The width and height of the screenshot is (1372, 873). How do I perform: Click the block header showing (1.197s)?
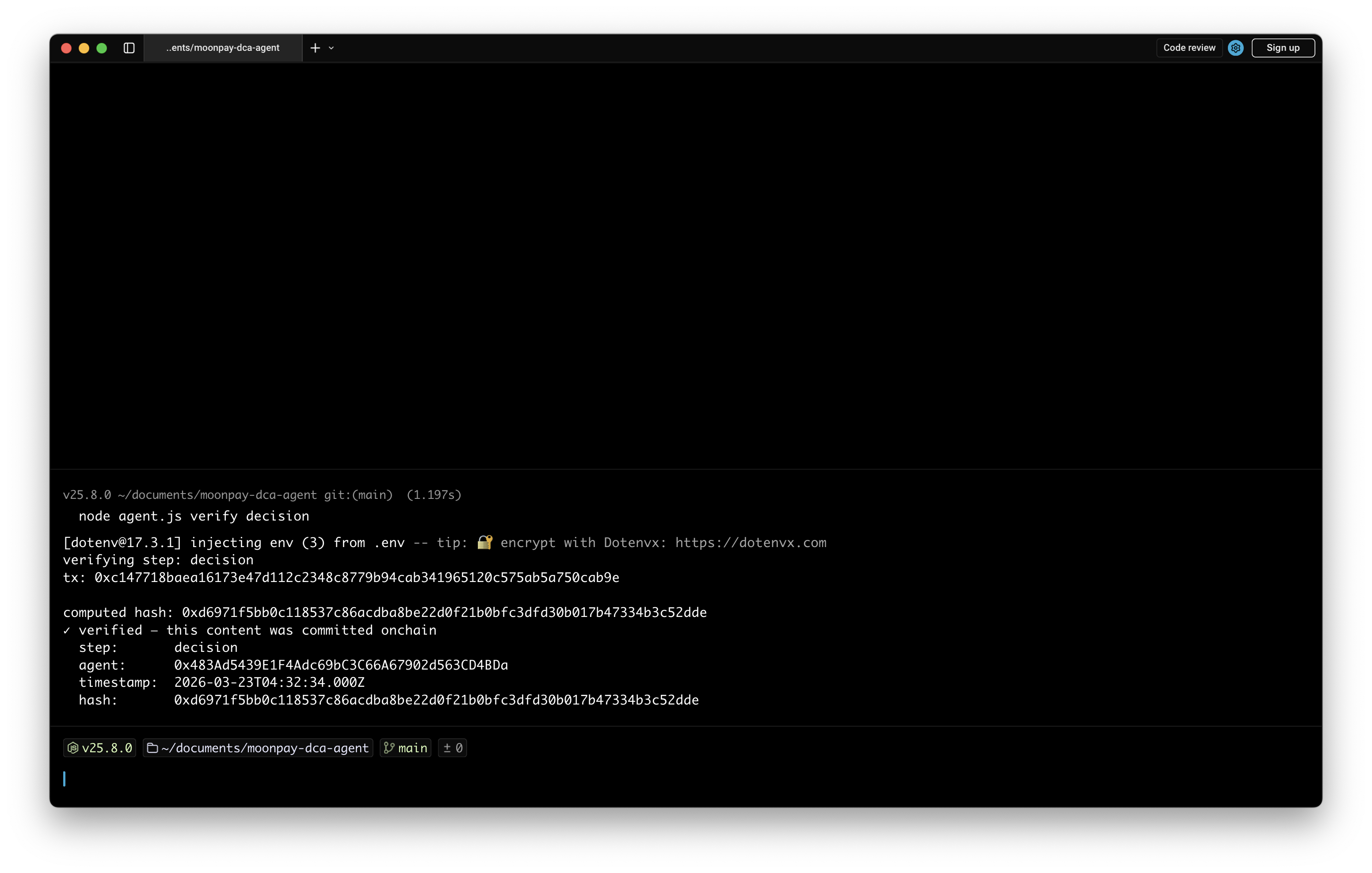(x=262, y=495)
